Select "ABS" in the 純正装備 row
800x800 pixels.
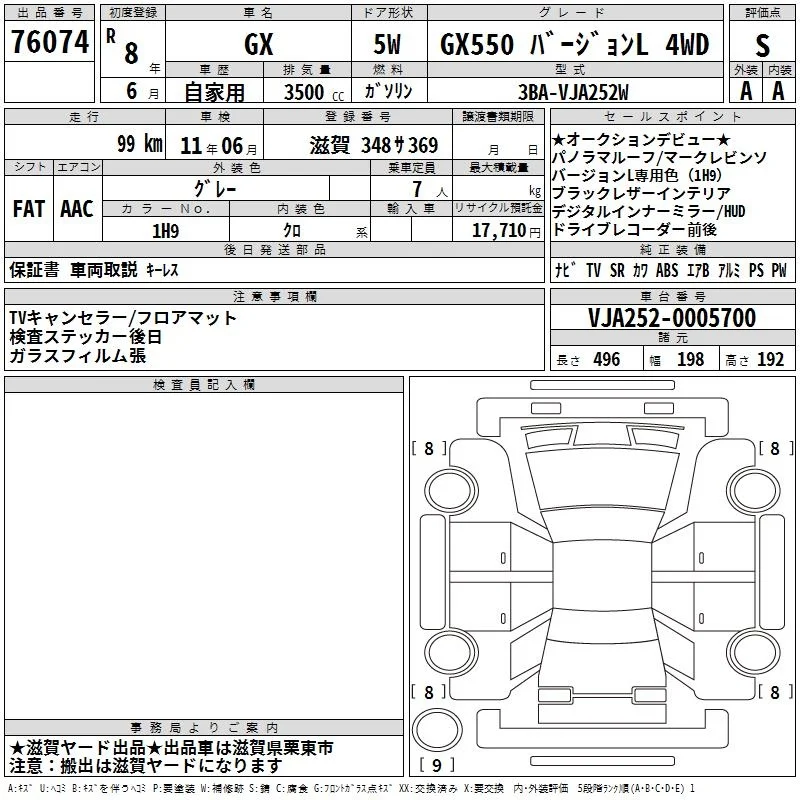667,270
